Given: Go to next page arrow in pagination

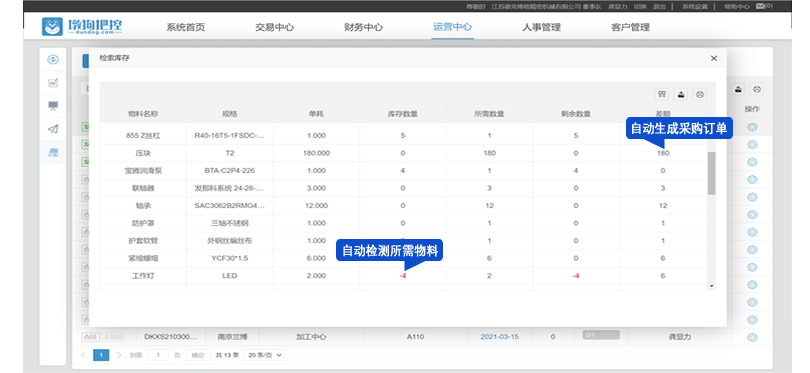Looking at the screenshot, I should [119, 355].
